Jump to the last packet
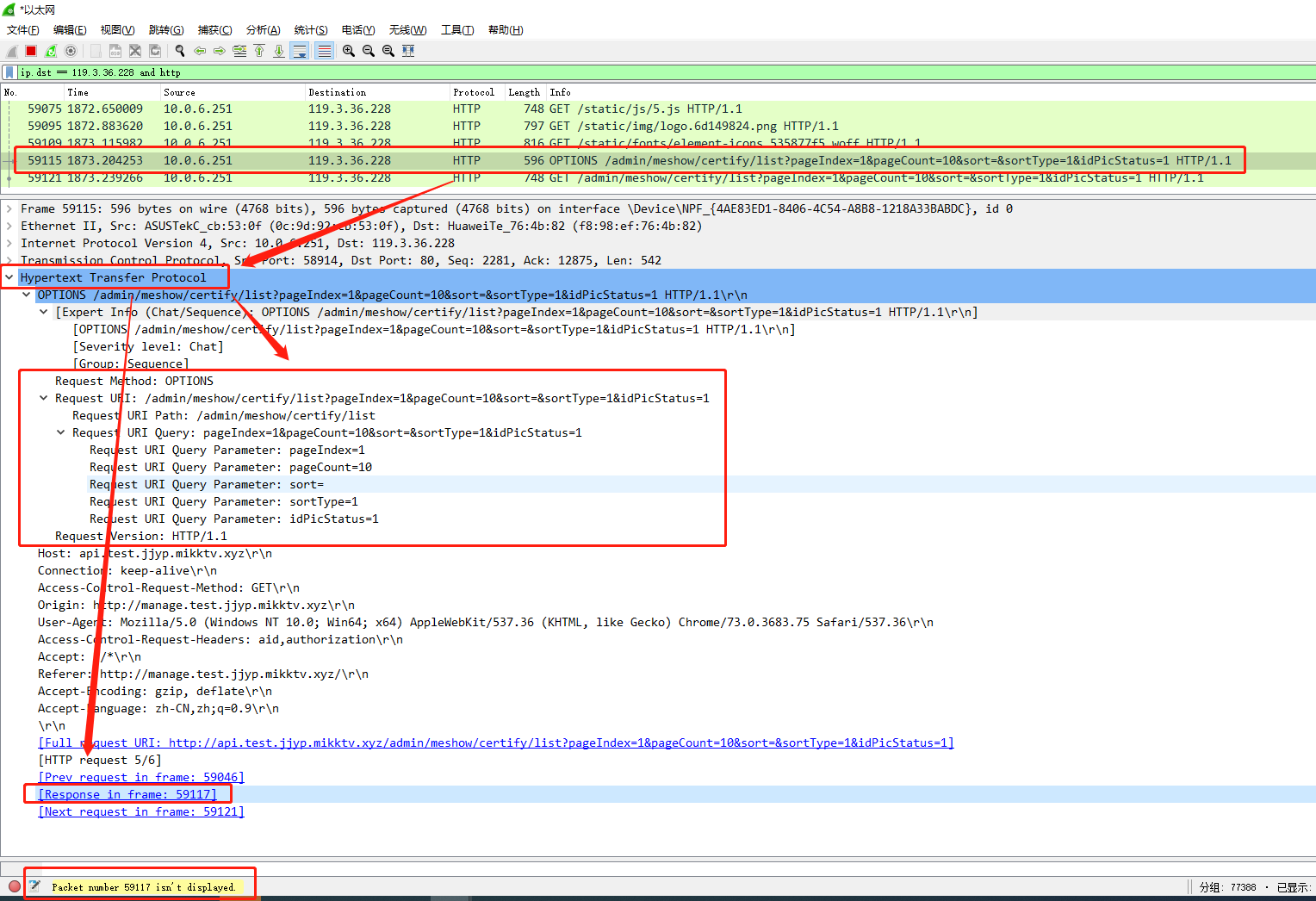 [279, 51]
